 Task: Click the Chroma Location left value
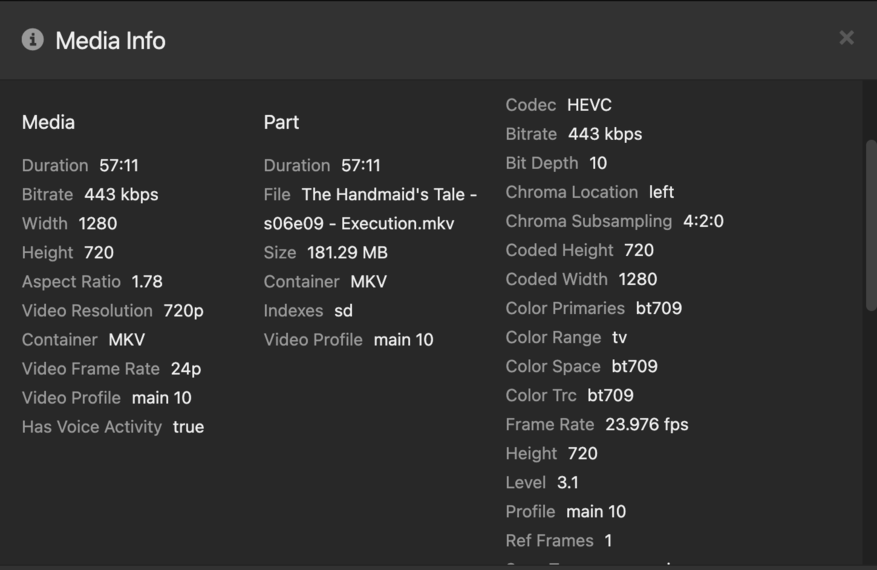661,192
